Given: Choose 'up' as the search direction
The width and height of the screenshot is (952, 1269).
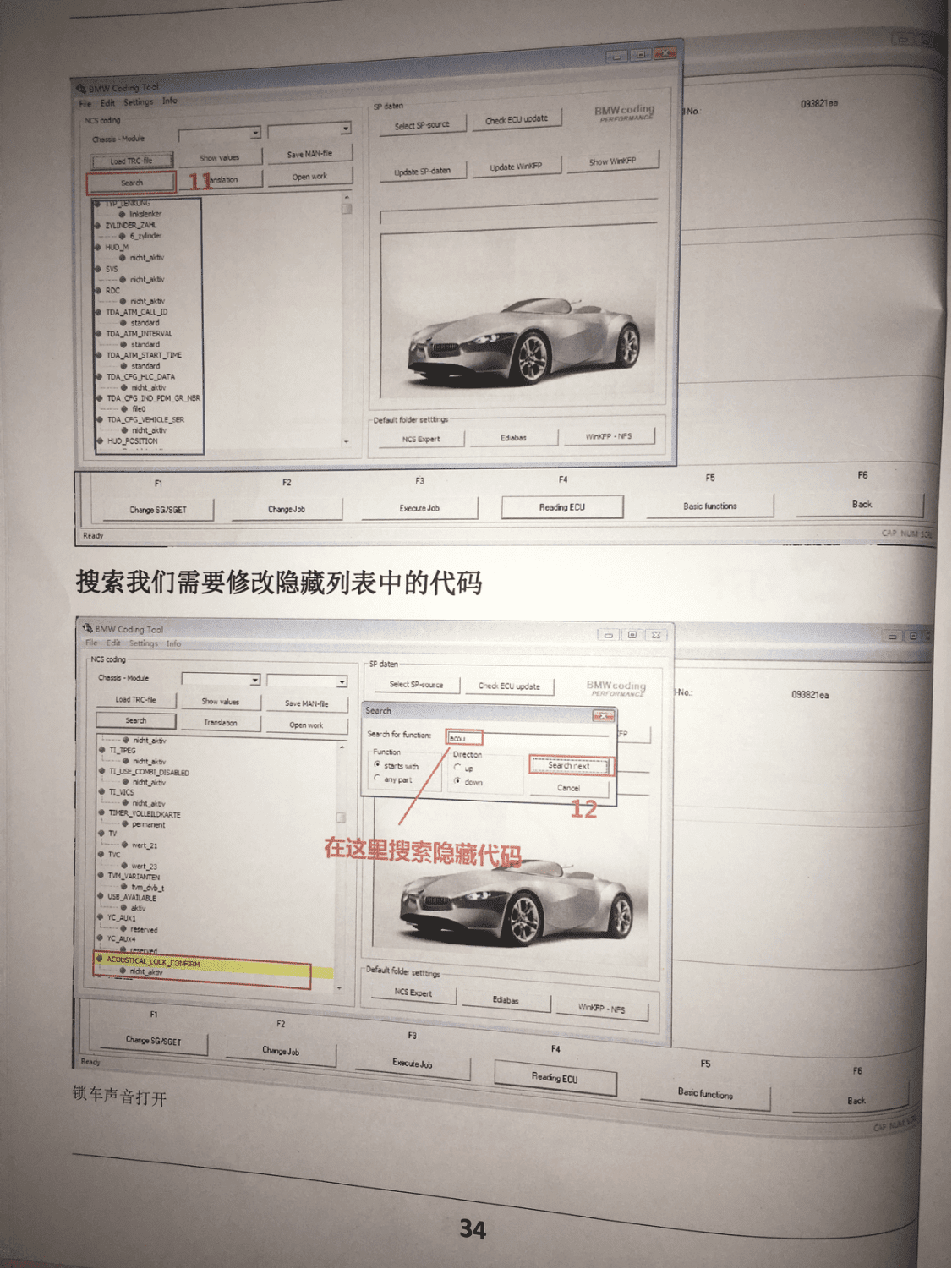Looking at the screenshot, I should tap(458, 768).
